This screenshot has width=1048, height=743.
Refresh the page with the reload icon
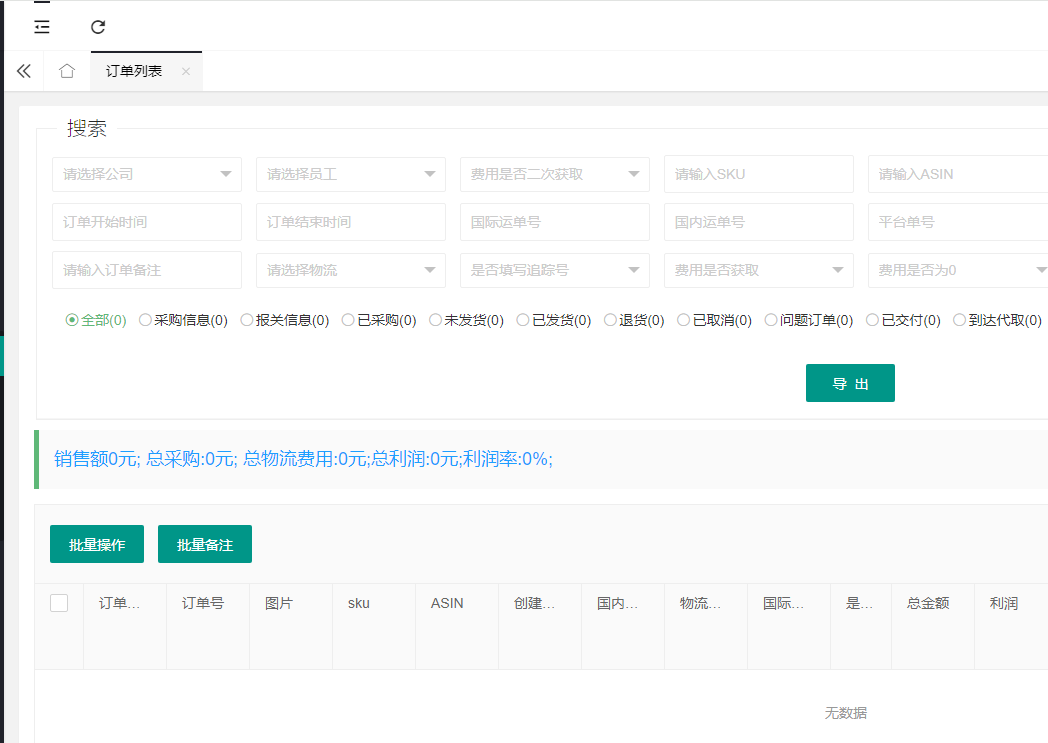[97, 27]
